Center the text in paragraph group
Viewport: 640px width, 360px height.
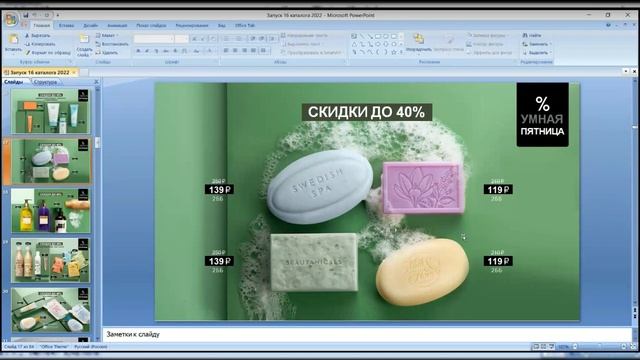point(235,51)
